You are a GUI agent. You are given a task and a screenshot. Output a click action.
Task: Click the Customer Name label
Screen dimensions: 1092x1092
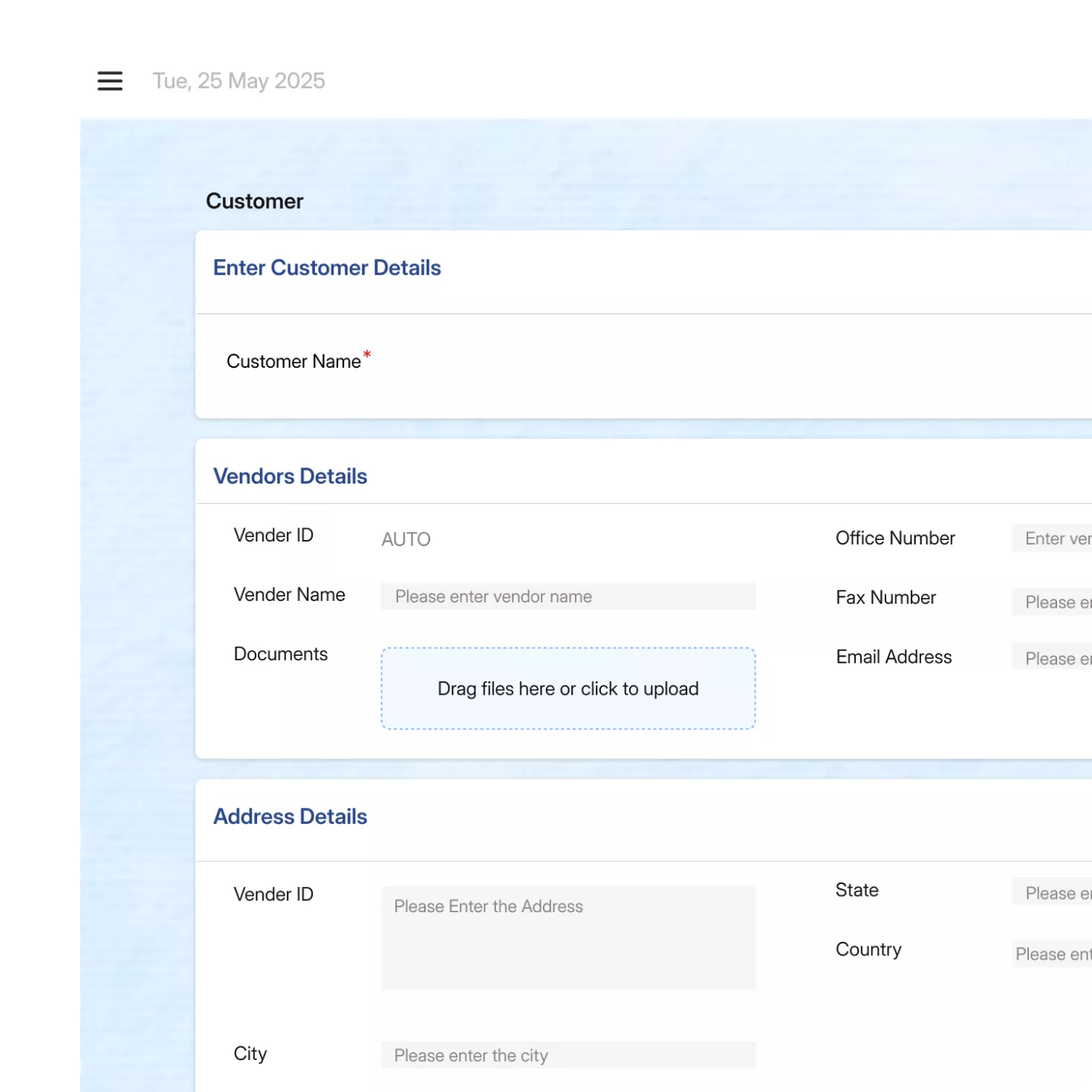pos(293,362)
